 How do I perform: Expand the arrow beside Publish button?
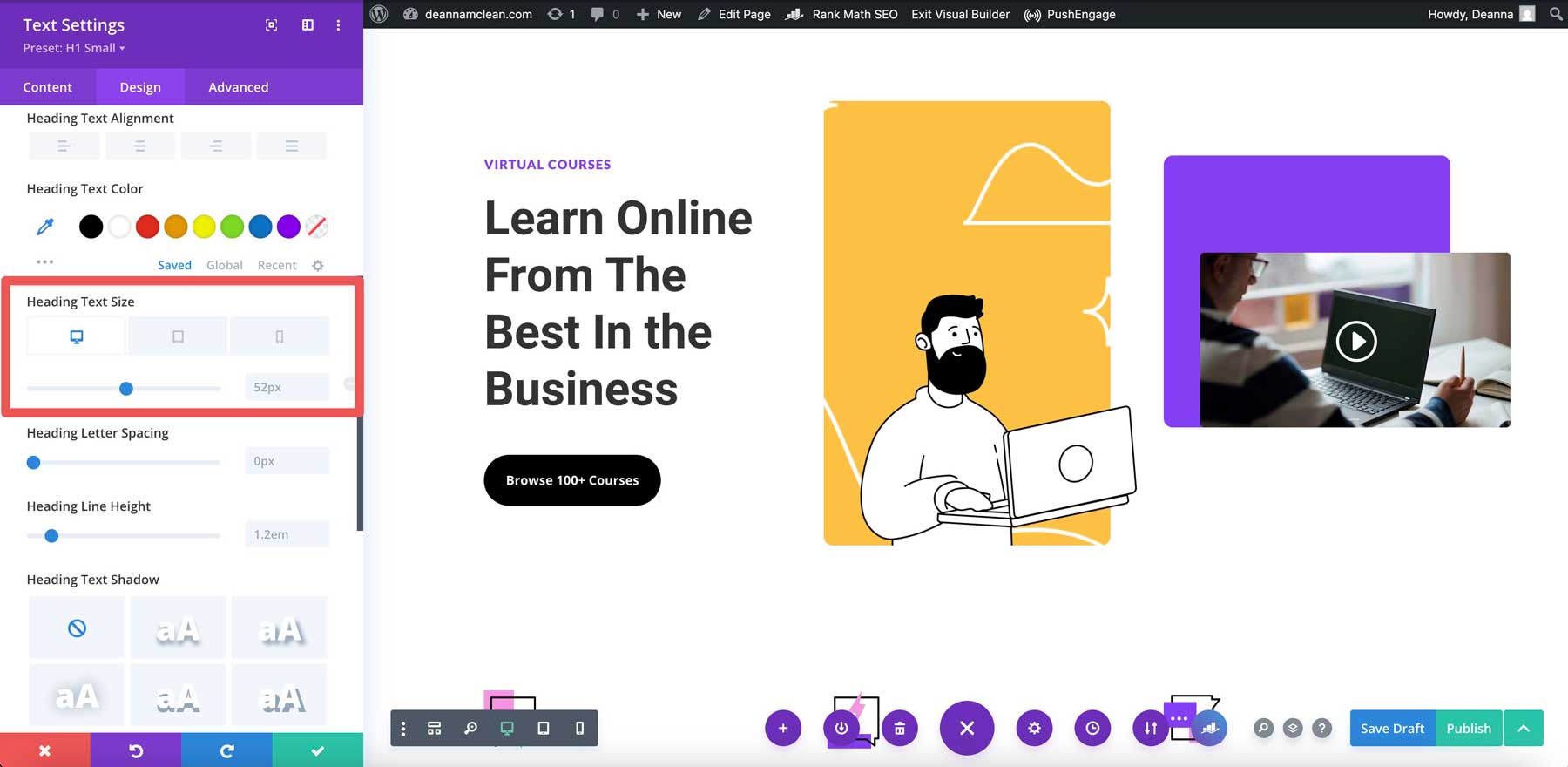tap(1524, 729)
